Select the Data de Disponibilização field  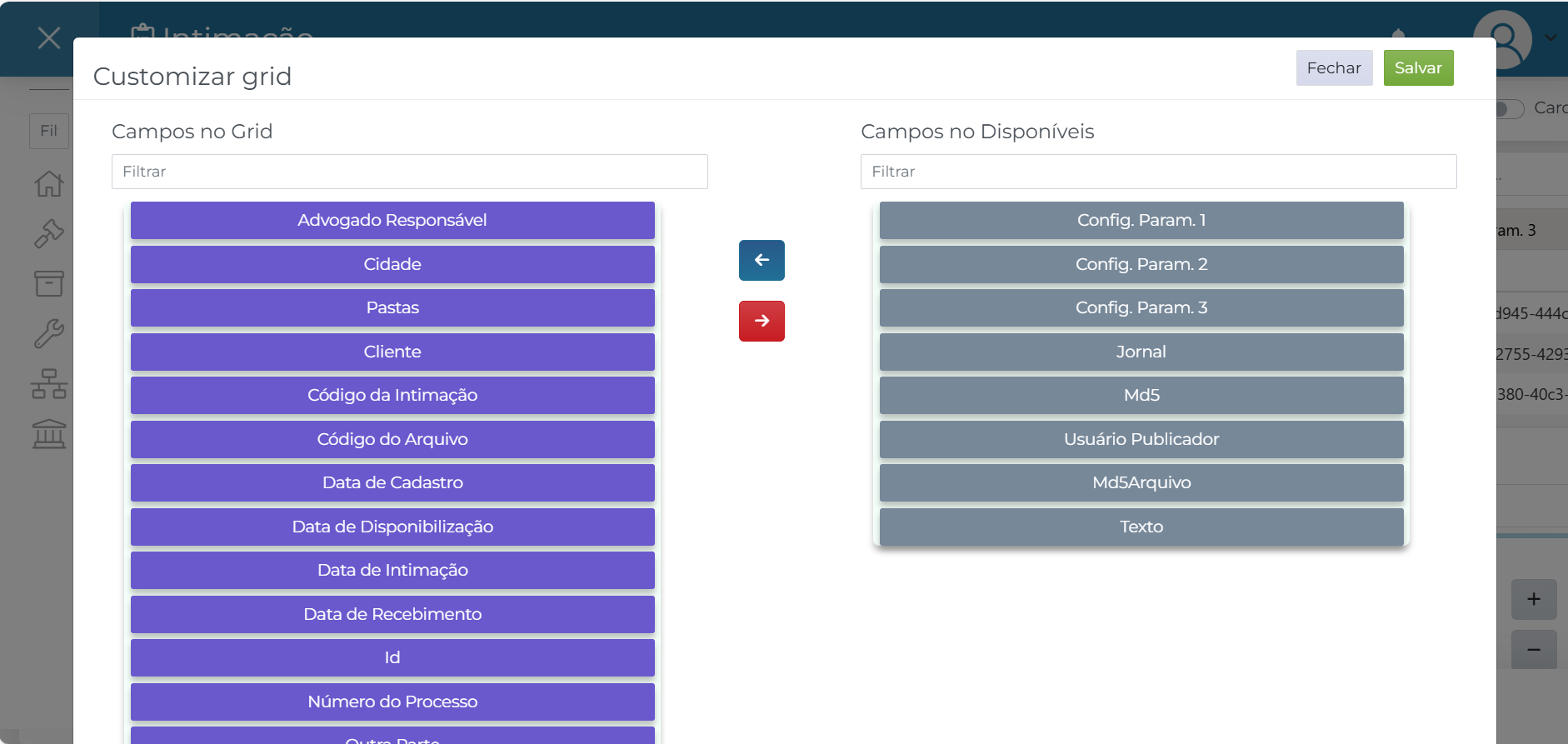click(x=392, y=527)
